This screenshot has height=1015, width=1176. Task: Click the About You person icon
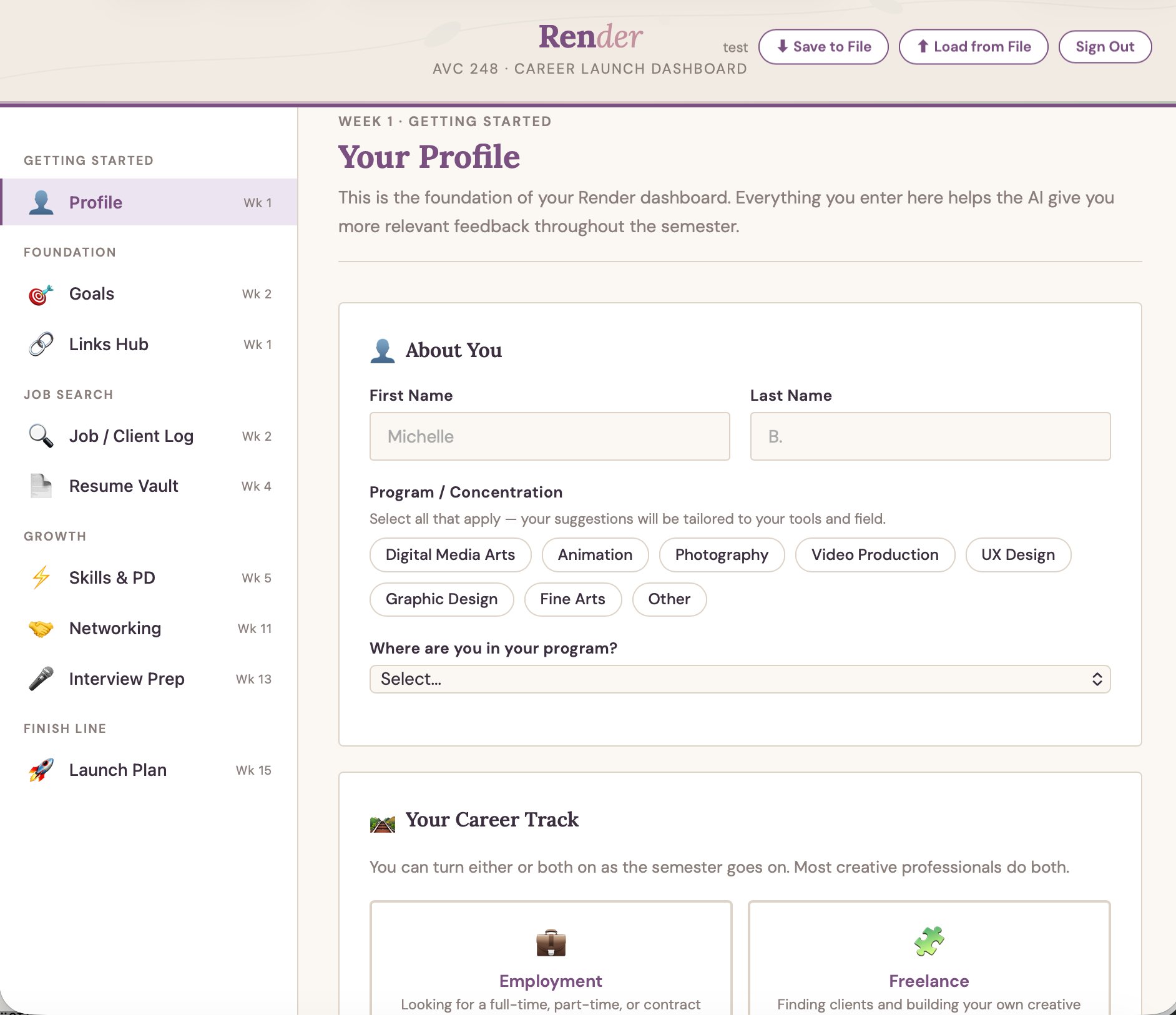383,351
